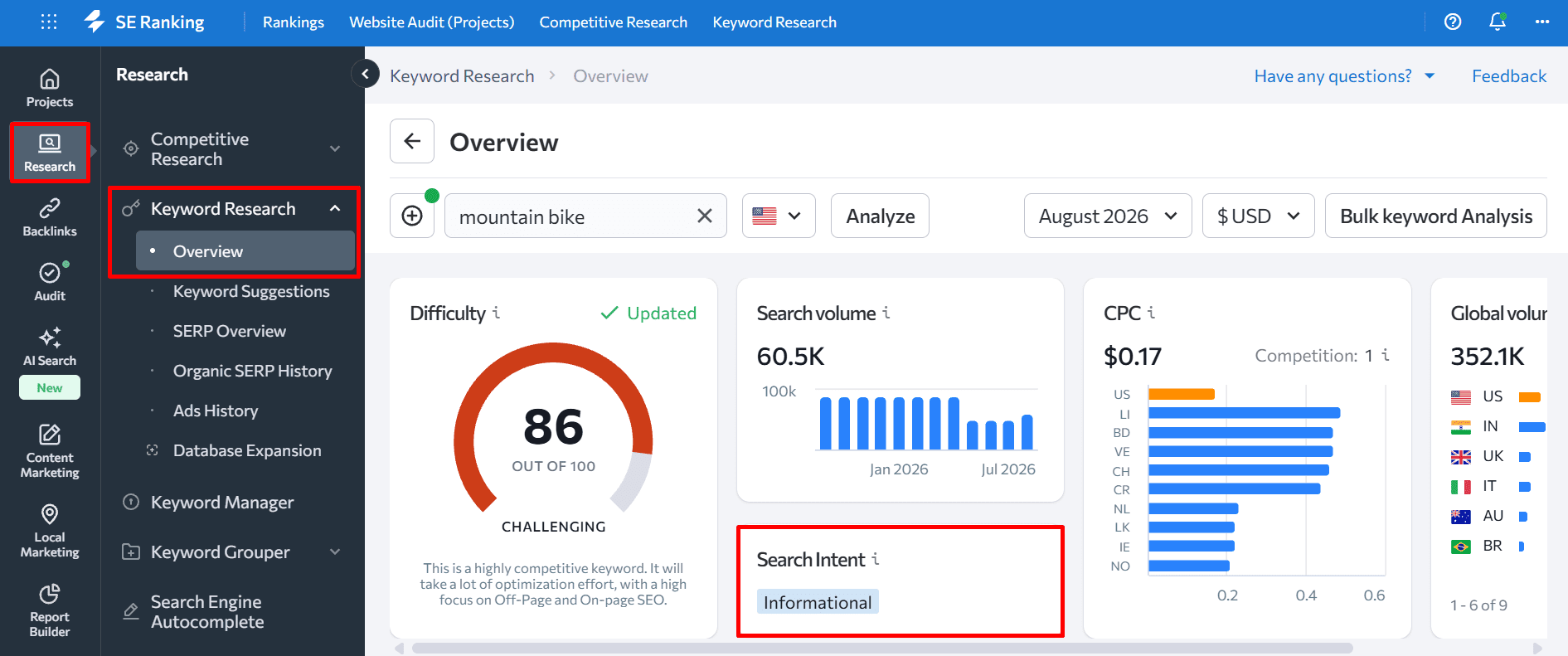Click the SE Ranking logo
Screen dimensions: 1568x656
point(144,22)
